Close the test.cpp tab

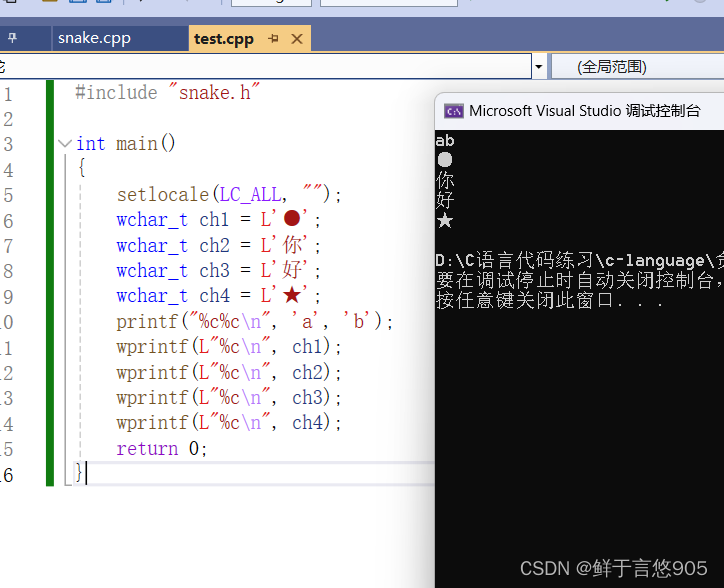coord(296,39)
